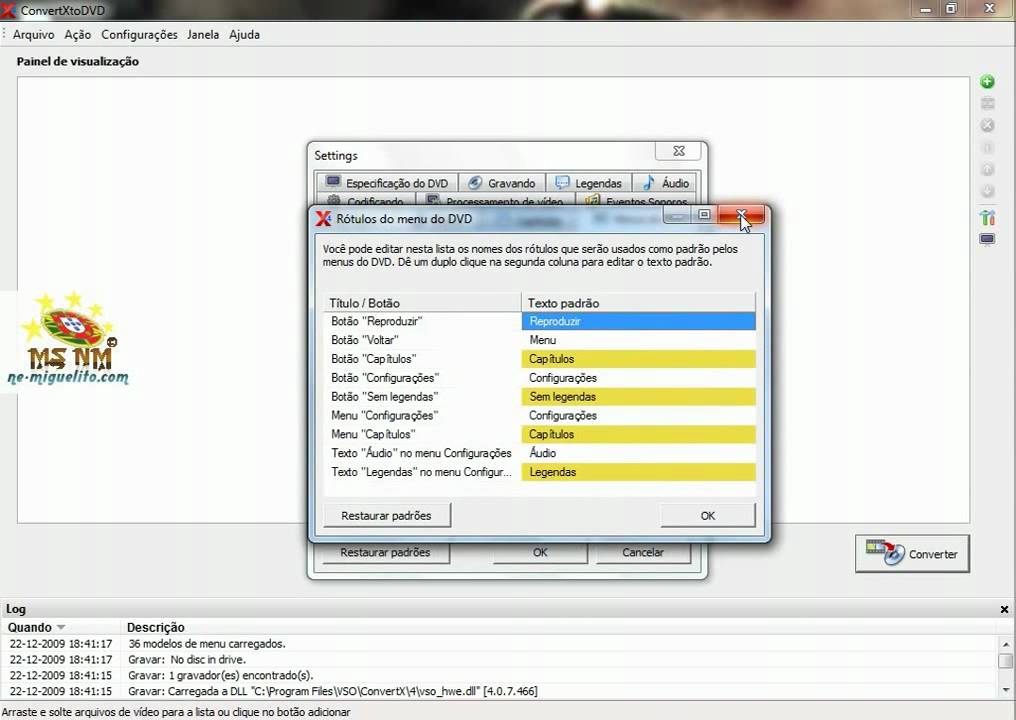Image resolution: width=1016 pixels, height=720 pixels.
Task: Click Cancelar in the Settings window
Action: [x=643, y=553]
